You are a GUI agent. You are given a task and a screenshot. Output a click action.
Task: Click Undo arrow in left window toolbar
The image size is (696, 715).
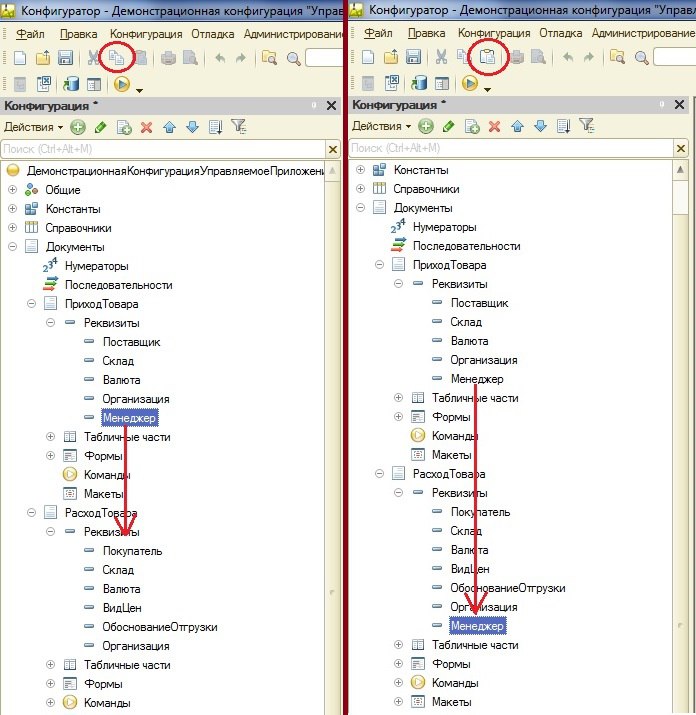point(220,58)
